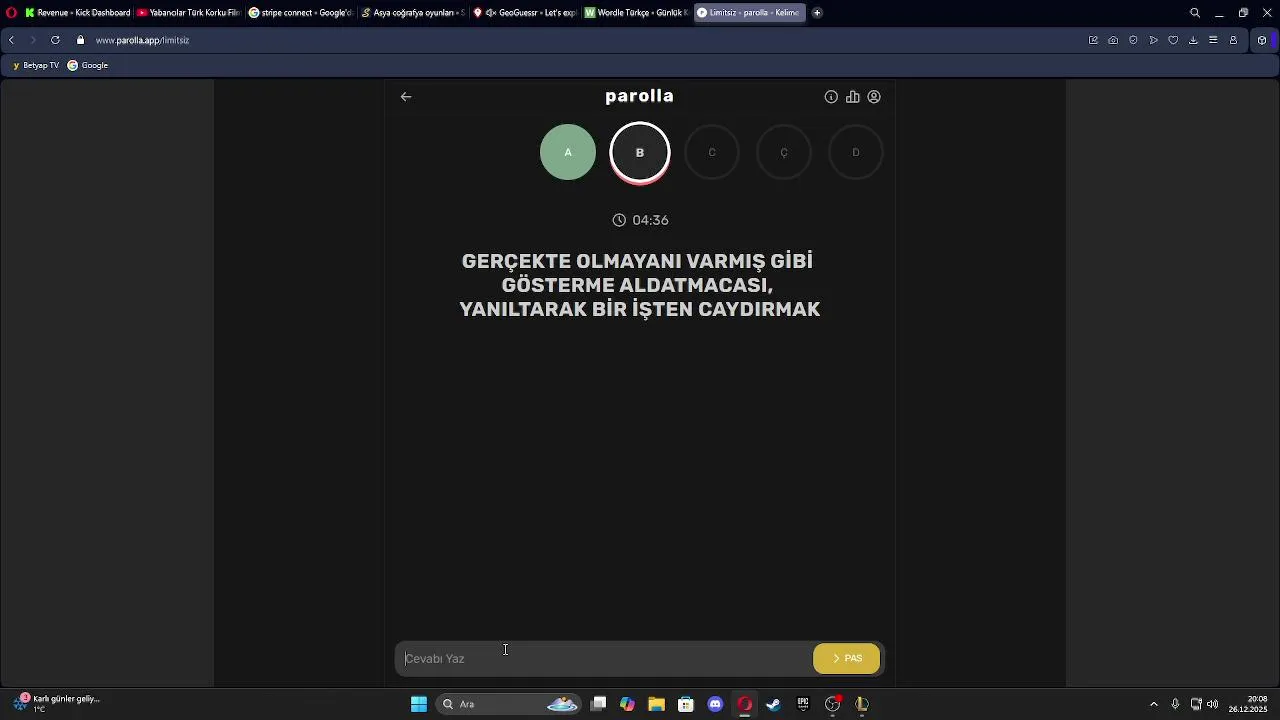Click the edit page toolbar icon
The height and width of the screenshot is (720, 1280).
tap(1093, 40)
